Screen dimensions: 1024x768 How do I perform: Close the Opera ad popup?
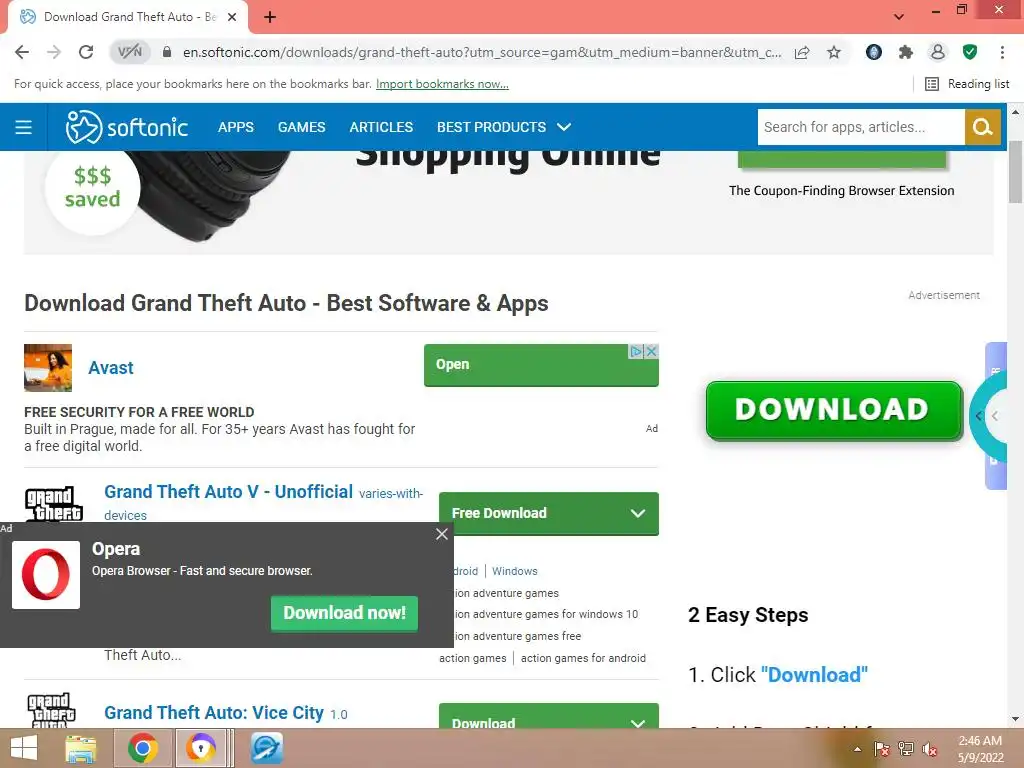442,534
